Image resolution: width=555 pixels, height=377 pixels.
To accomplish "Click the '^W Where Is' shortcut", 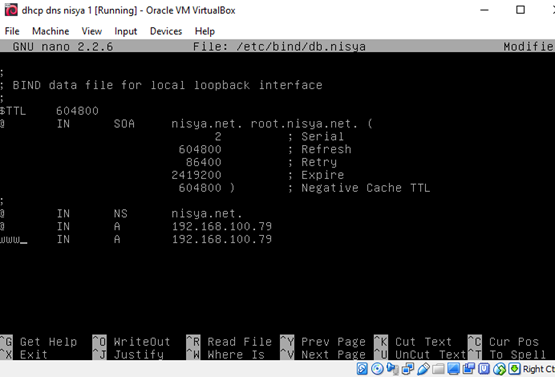I will pos(225,354).
